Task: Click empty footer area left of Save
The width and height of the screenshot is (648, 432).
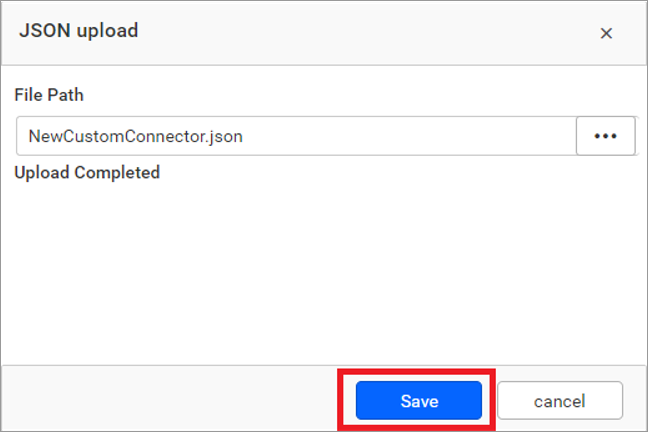Action: click(x=170, y=400)
